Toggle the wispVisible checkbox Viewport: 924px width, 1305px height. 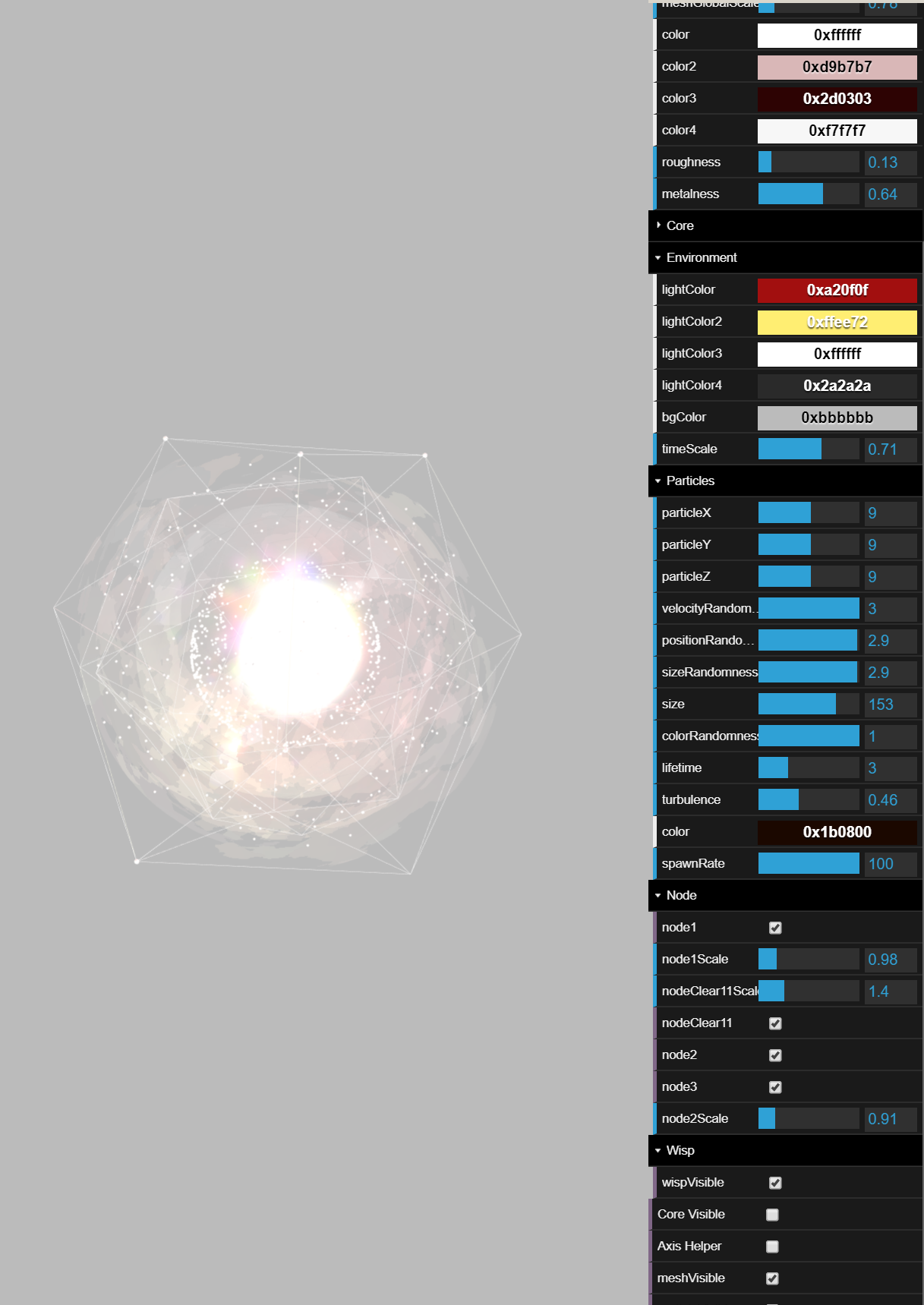(x=775, y=1183)
